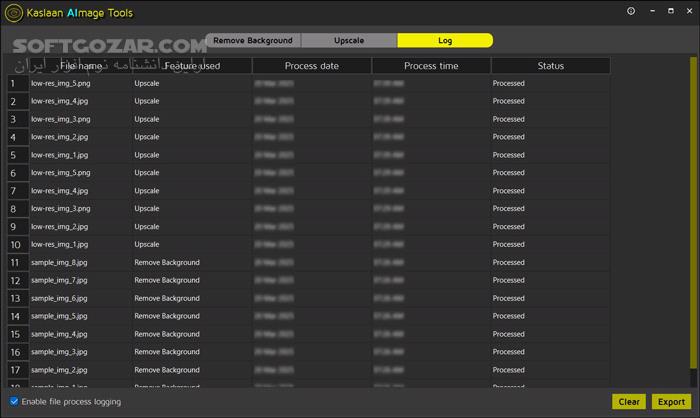Open the Upscale tab

(x=349, y=41)
